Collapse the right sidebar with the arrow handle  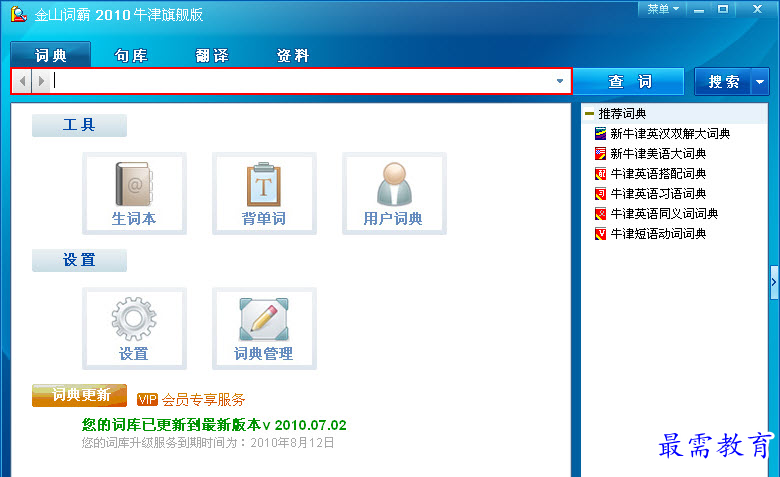coord(774,282)
